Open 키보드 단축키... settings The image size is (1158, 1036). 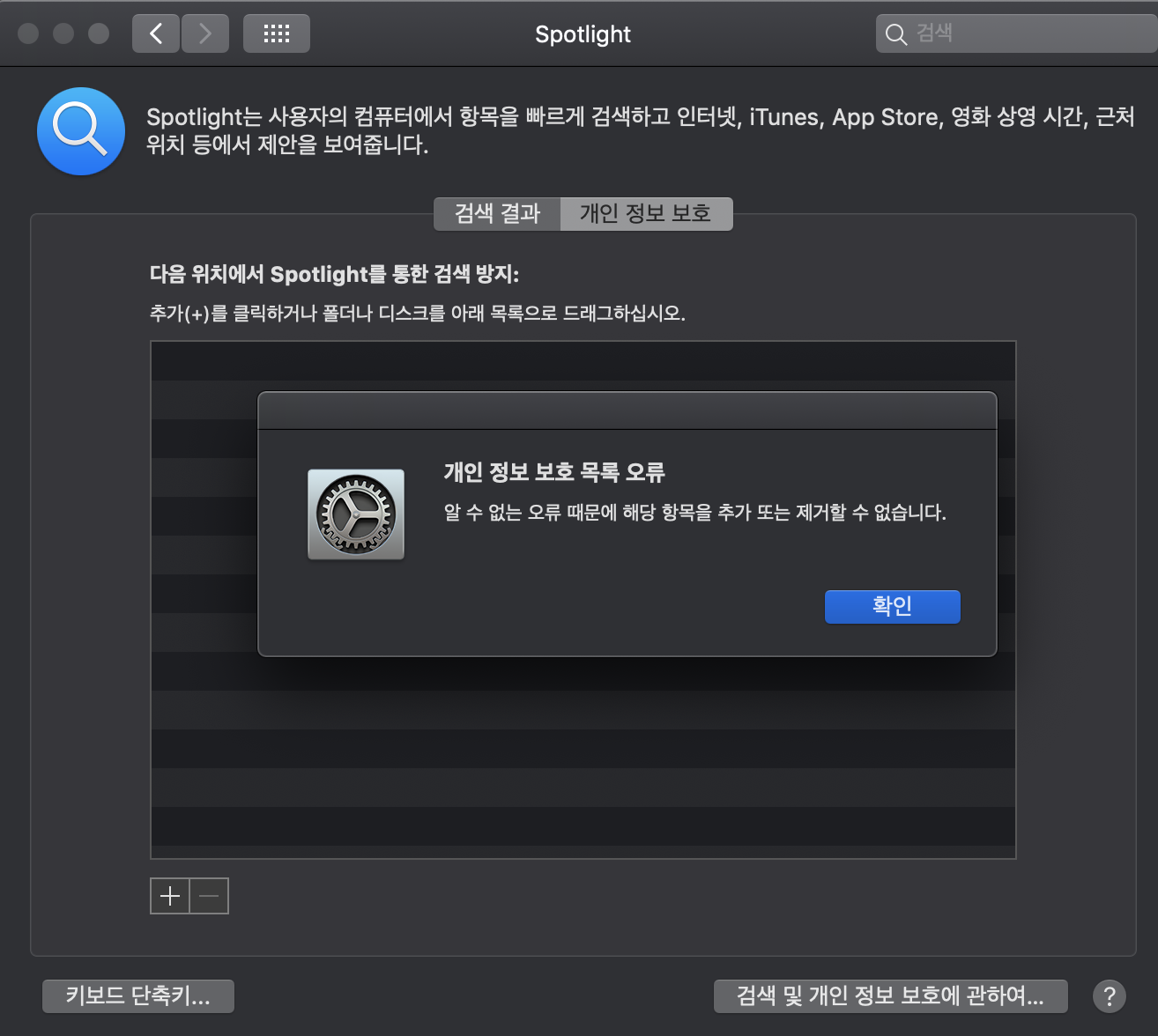click(138, 996)
